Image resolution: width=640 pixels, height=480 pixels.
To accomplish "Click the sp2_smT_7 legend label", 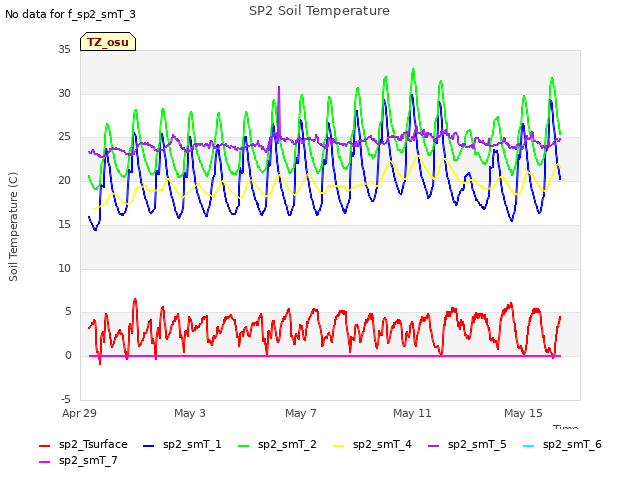I will 88,460.
